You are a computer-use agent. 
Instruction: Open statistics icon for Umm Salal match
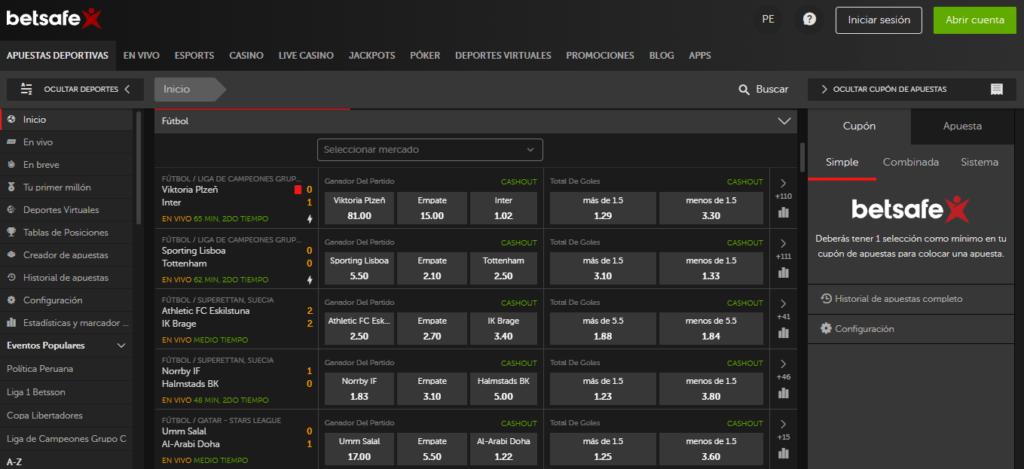[x=784, y=453]
